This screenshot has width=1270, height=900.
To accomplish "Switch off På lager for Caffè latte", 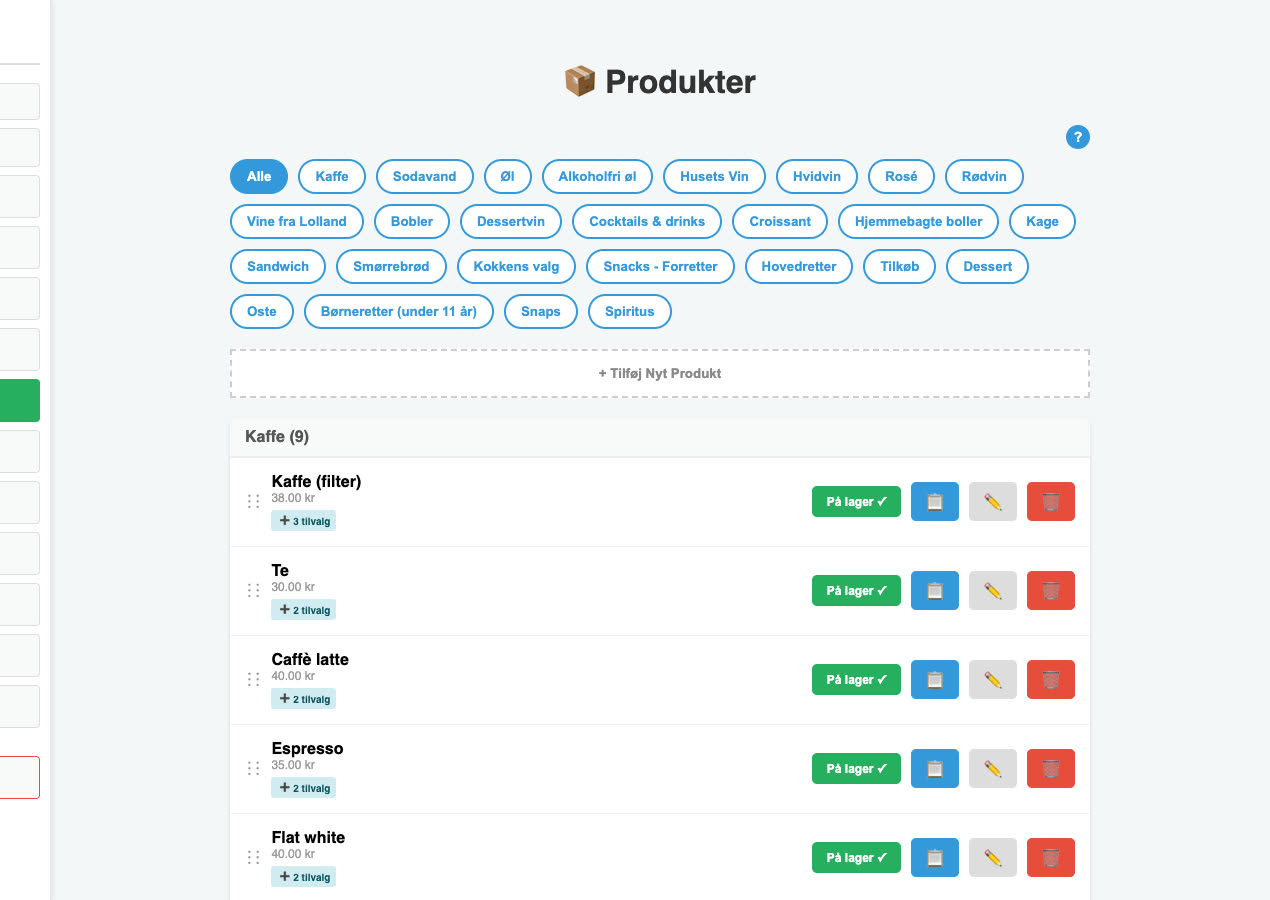I will [856, 680].
